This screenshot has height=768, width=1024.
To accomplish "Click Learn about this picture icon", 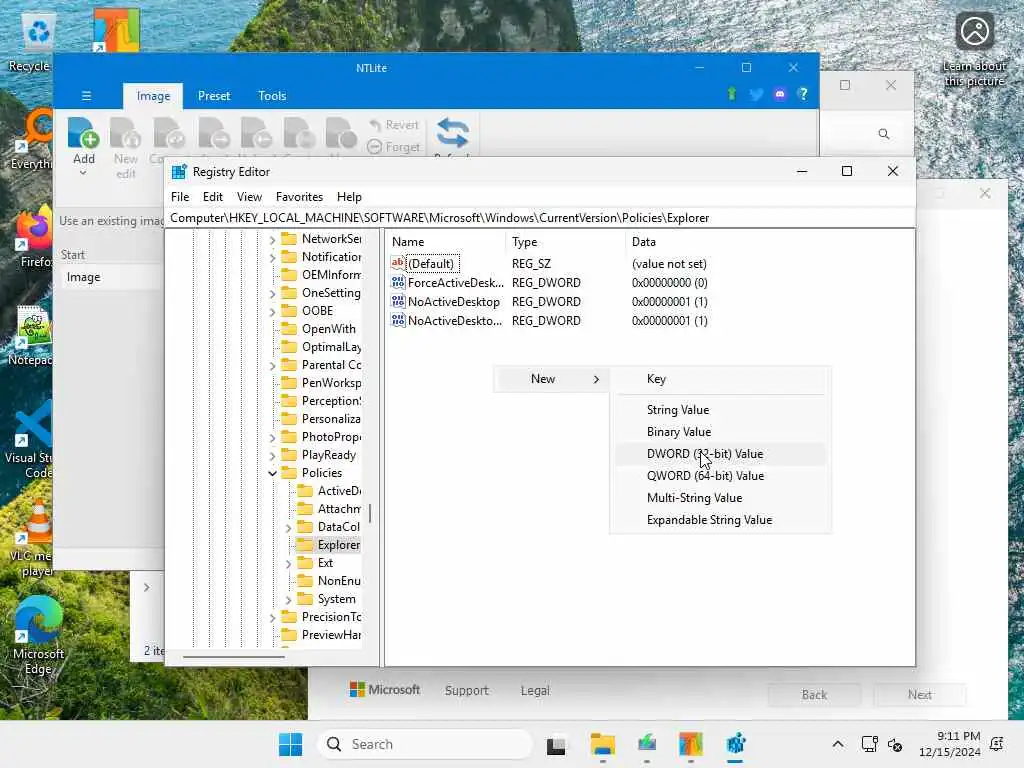I will (x=974, y=31).
